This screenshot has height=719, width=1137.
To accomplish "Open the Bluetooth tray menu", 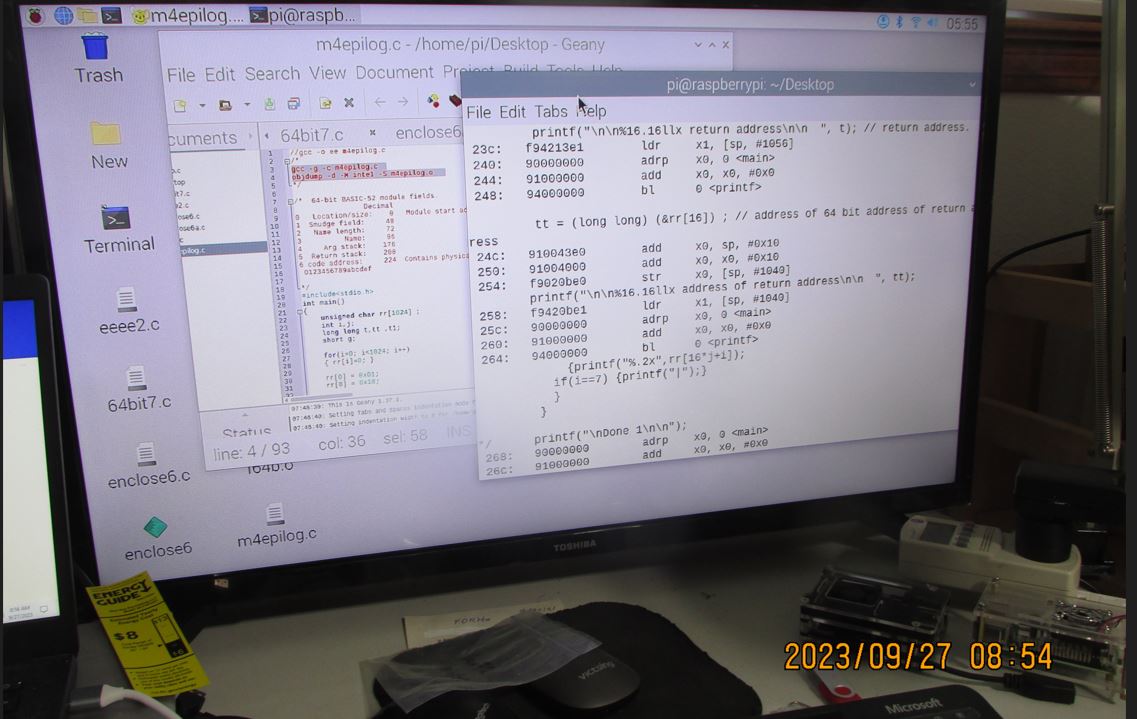I will click(x=899, y=22).
